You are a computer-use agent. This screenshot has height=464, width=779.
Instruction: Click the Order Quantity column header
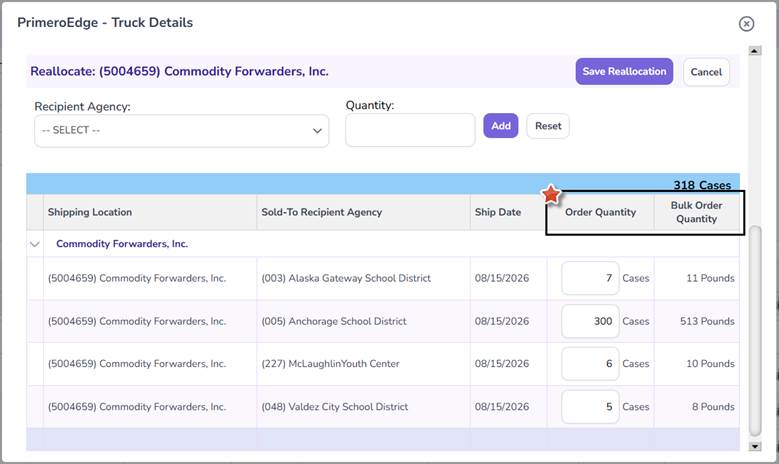coord(600,212)
